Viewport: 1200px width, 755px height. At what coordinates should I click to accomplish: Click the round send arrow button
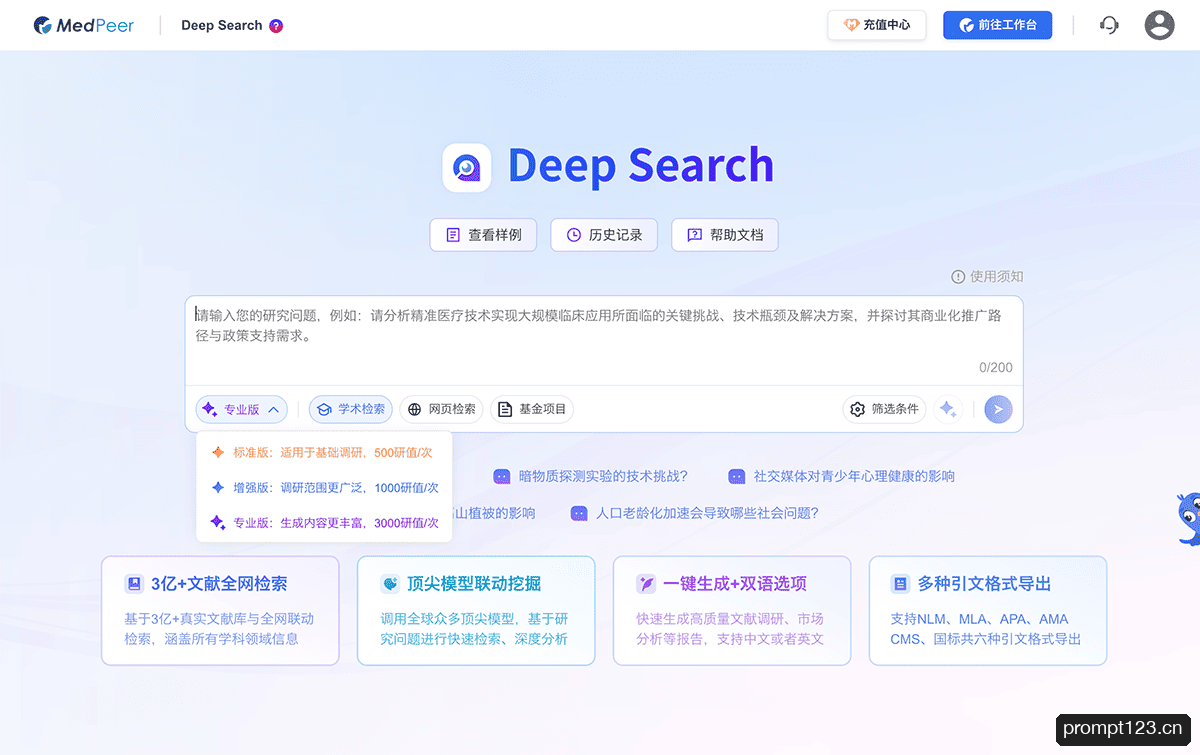pos(998,409)
